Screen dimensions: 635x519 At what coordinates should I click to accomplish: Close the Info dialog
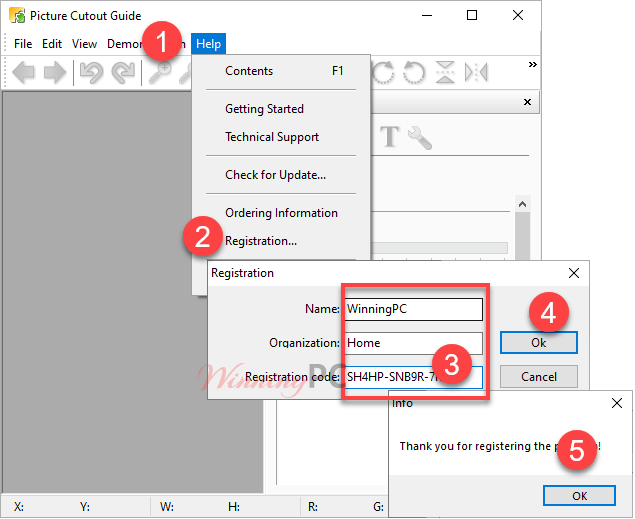(617, 403)
